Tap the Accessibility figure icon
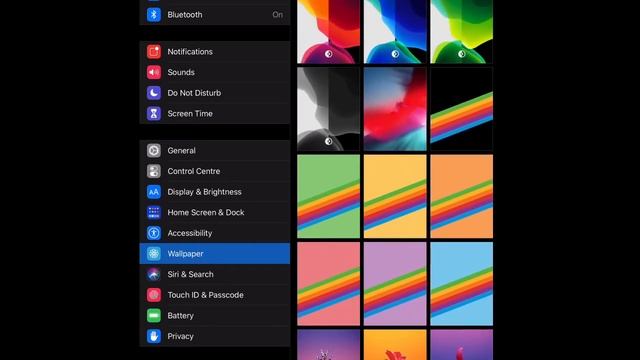640x360 pixels. (154, 233)
